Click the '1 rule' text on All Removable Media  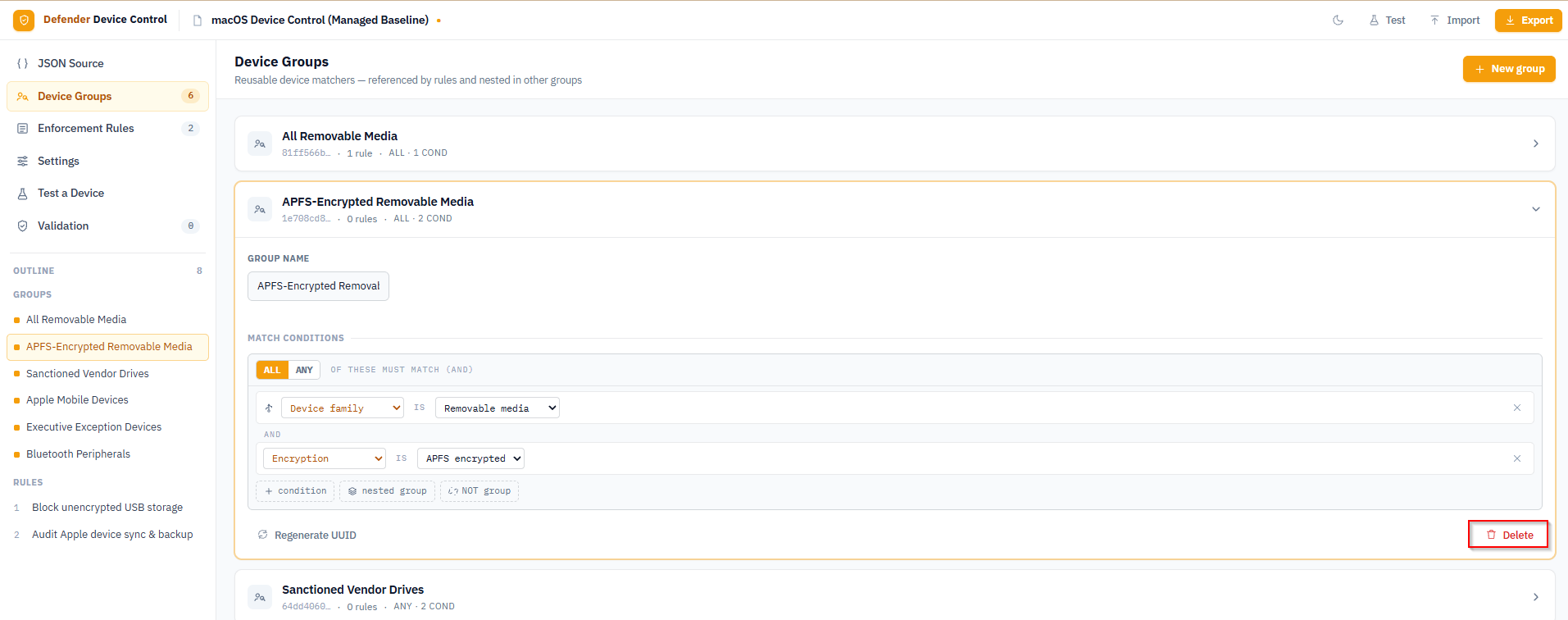coord(360,153)
